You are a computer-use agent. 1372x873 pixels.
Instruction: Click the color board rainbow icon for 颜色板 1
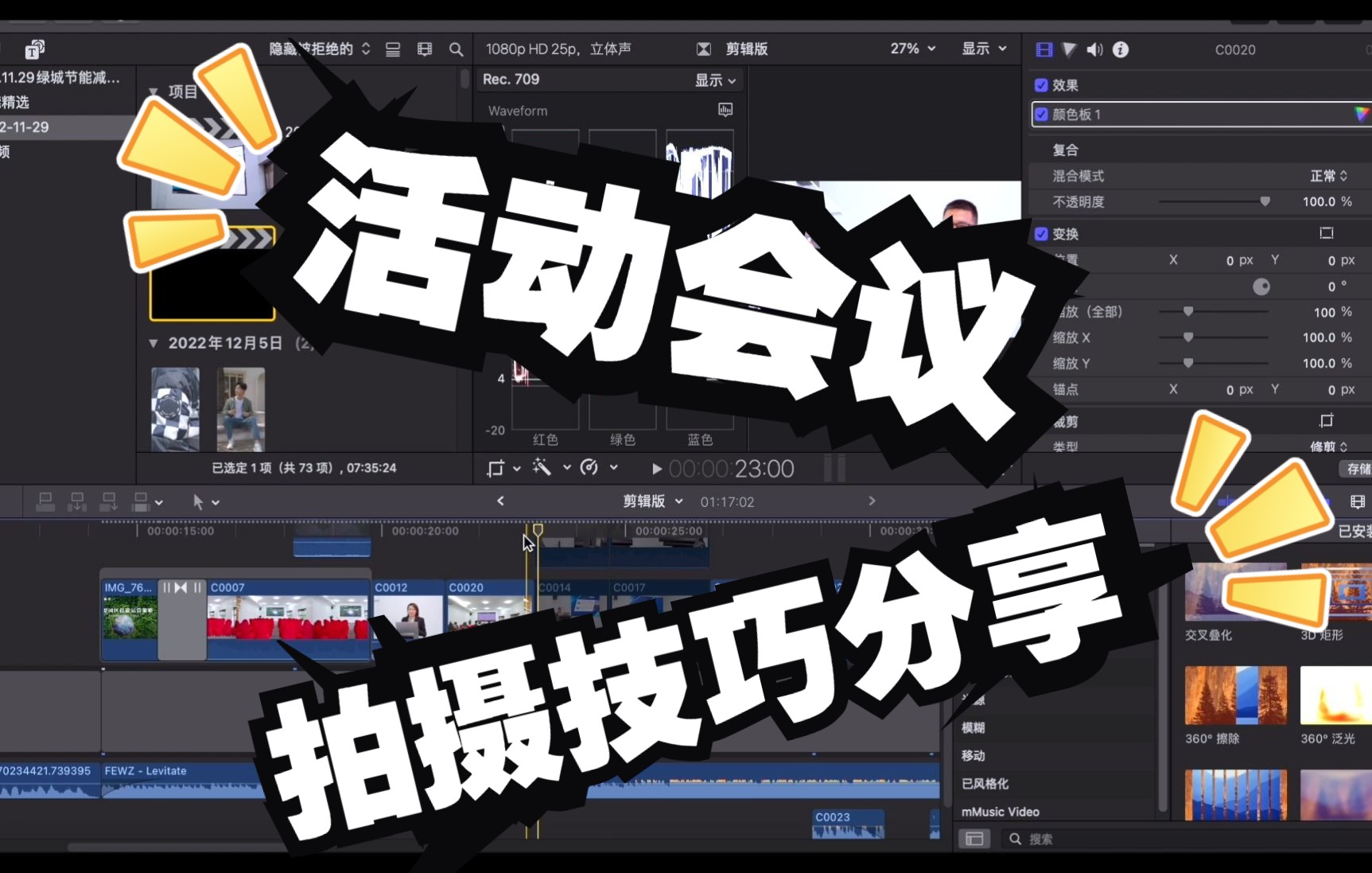click(1362, 114)
